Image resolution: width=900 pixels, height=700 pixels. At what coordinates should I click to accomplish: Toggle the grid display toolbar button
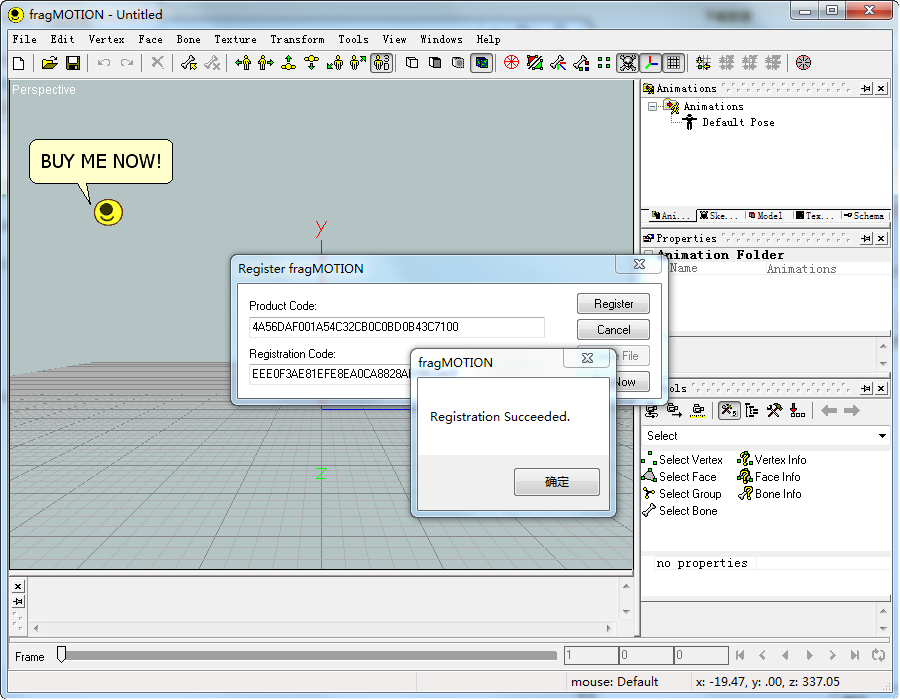pos(674,63)
